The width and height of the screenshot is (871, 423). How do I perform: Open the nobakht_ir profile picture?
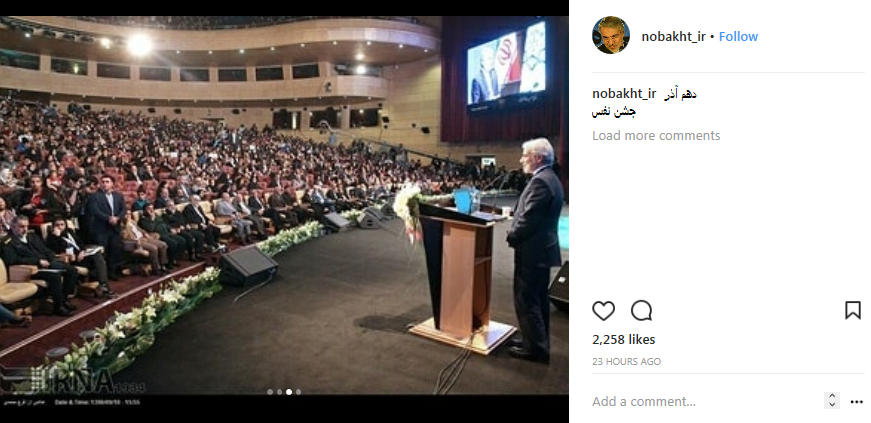point(611,35)
